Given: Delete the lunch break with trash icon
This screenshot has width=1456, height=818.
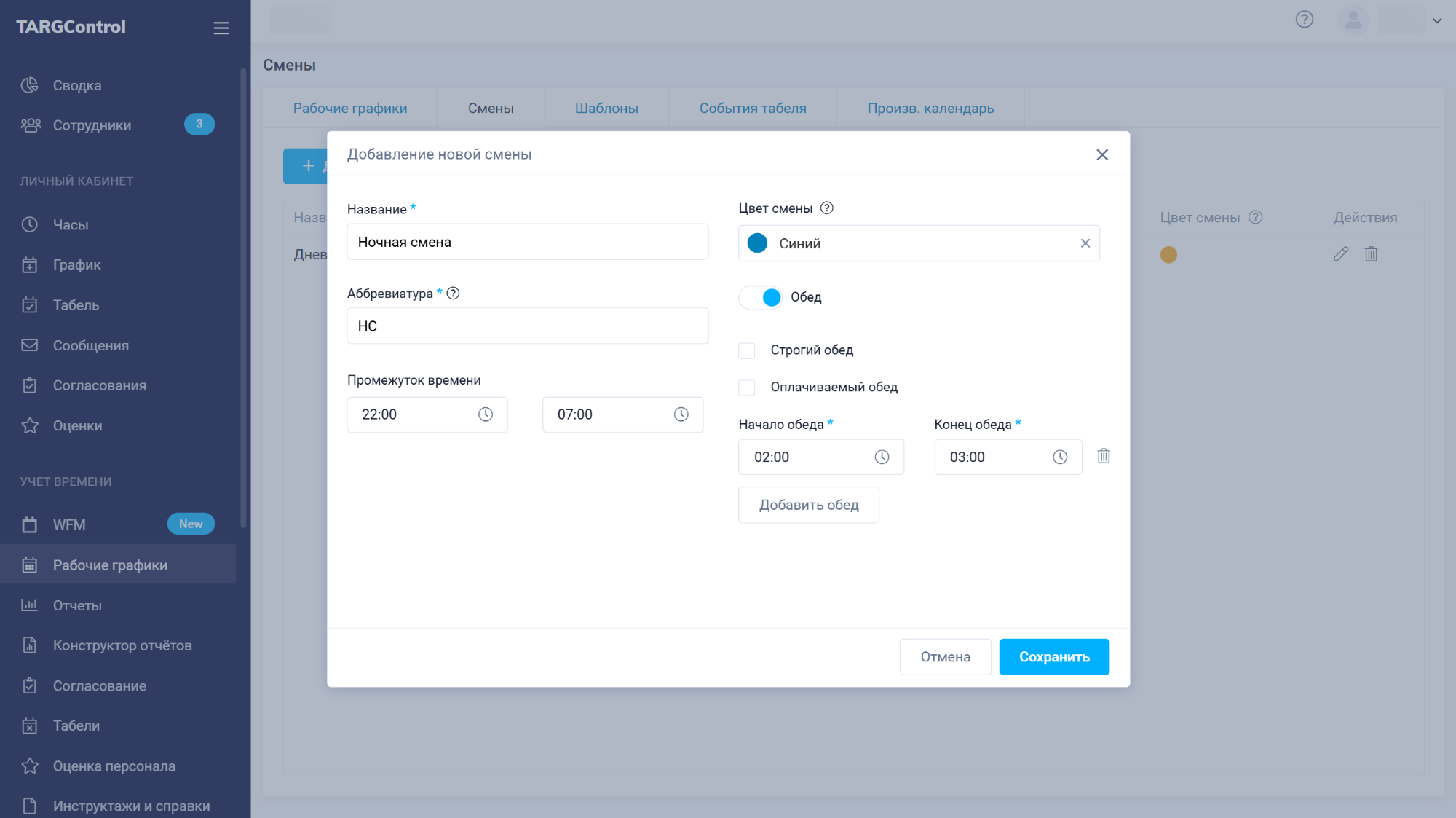Looking at the screenshot, I should (x=1104, y=456).
